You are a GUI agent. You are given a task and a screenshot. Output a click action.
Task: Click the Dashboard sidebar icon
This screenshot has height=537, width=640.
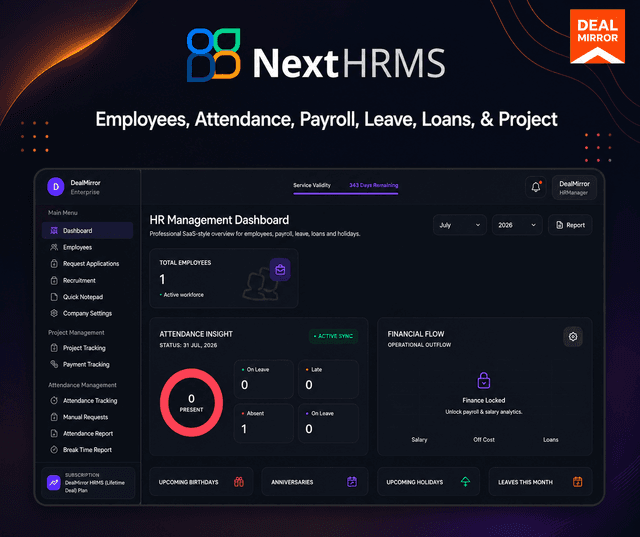(x=53, y=231)
